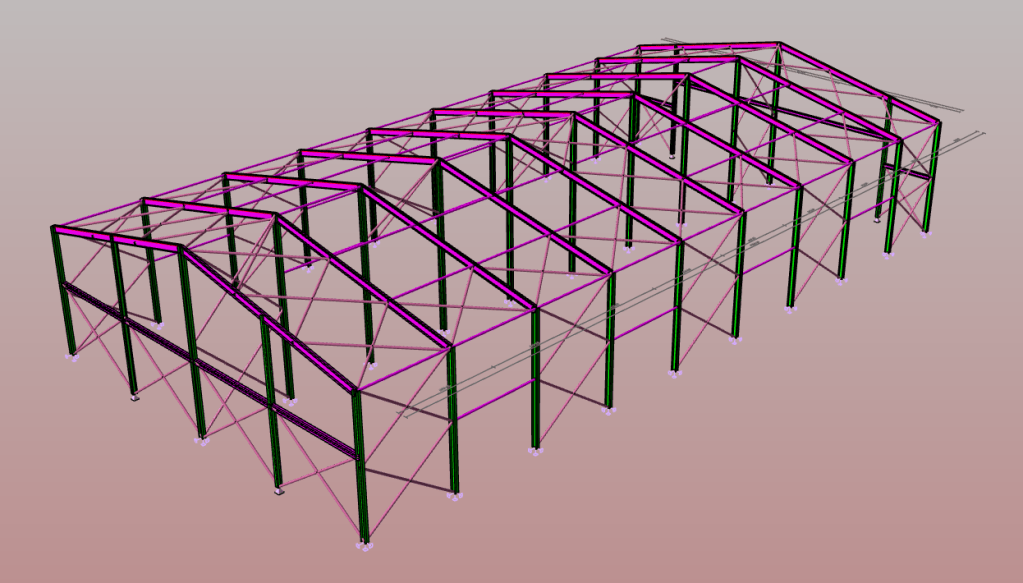Screen dimensions: 1023x583
Task: Click the leftmost column of the near gable
Action: pyautogui.click(x=62, y=290)
